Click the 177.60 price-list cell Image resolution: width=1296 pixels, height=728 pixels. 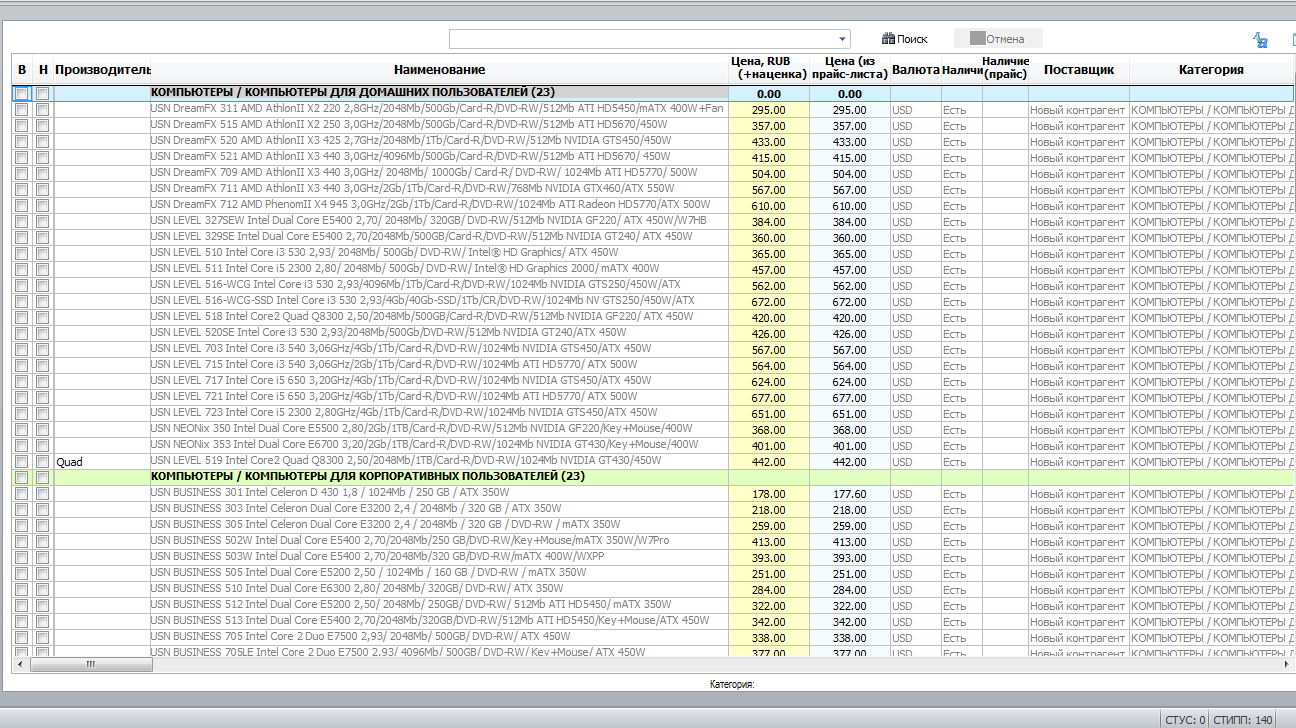850,494
